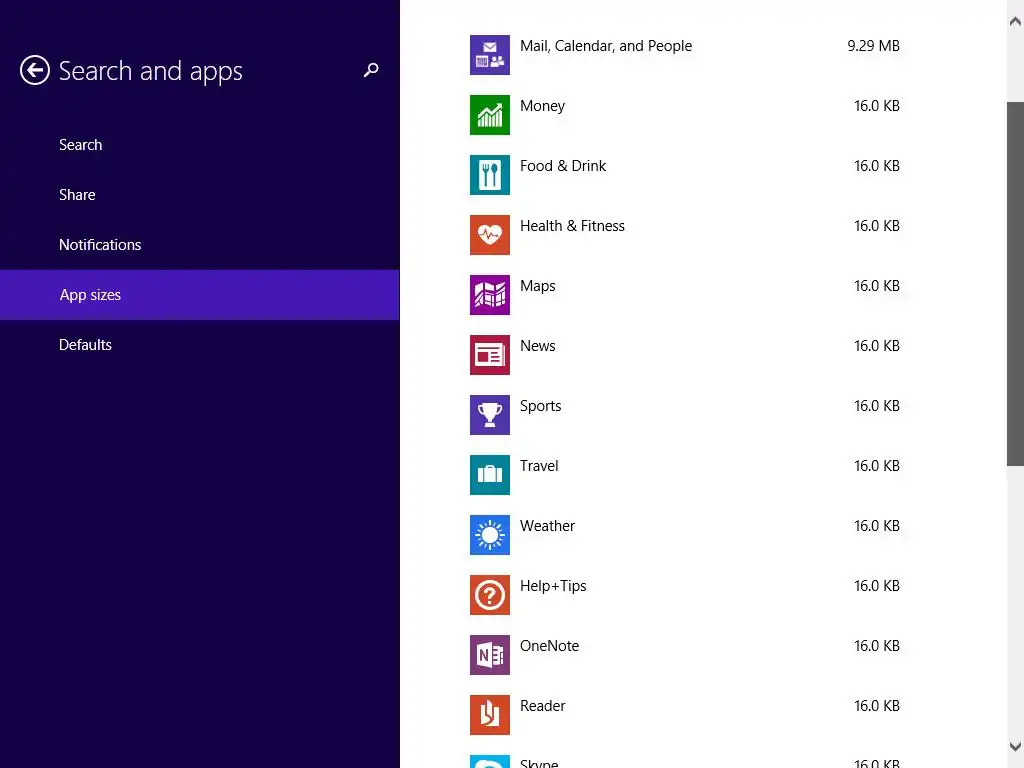Click the Money app icon

(490, 115)
